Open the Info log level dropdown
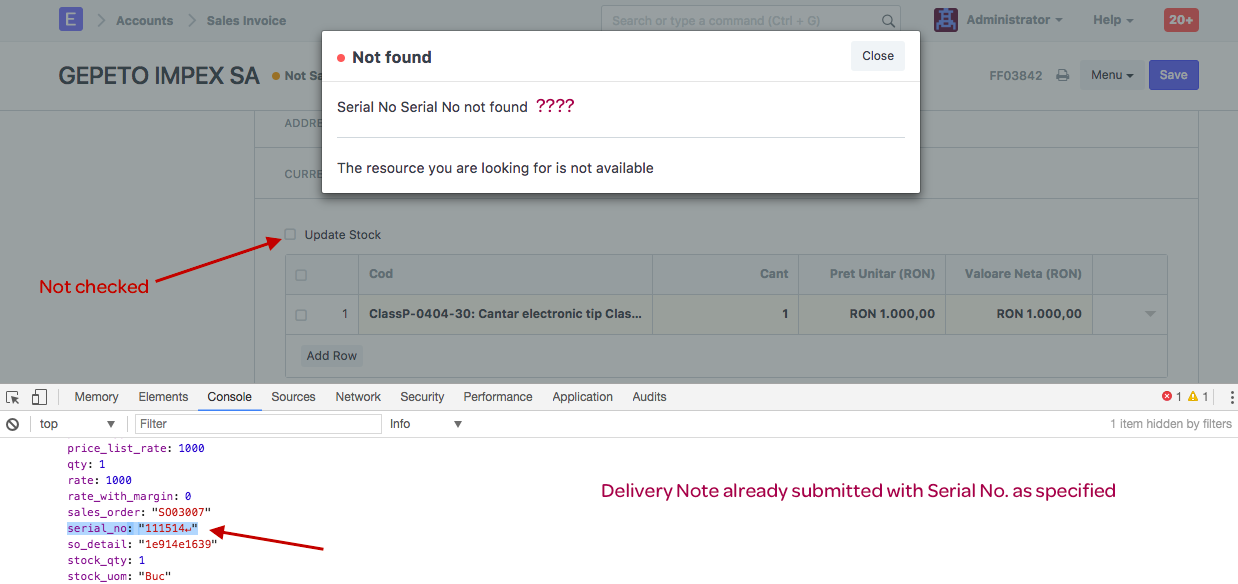Viewport: 1238px width, 584px height. coord(426,424)
